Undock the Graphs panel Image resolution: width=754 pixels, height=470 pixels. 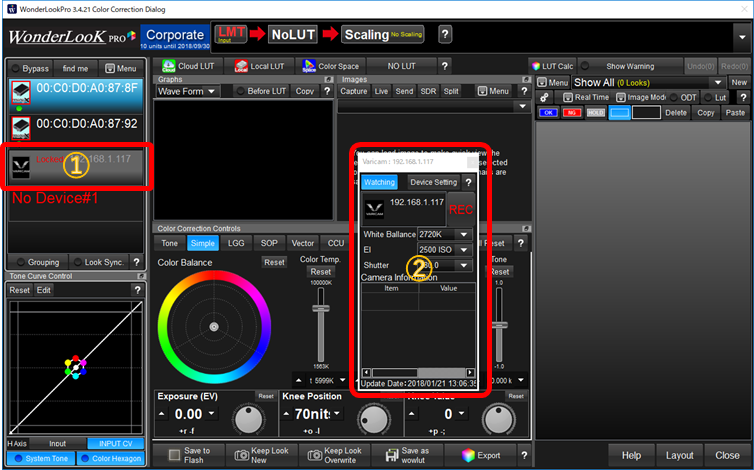coord(328,79)
